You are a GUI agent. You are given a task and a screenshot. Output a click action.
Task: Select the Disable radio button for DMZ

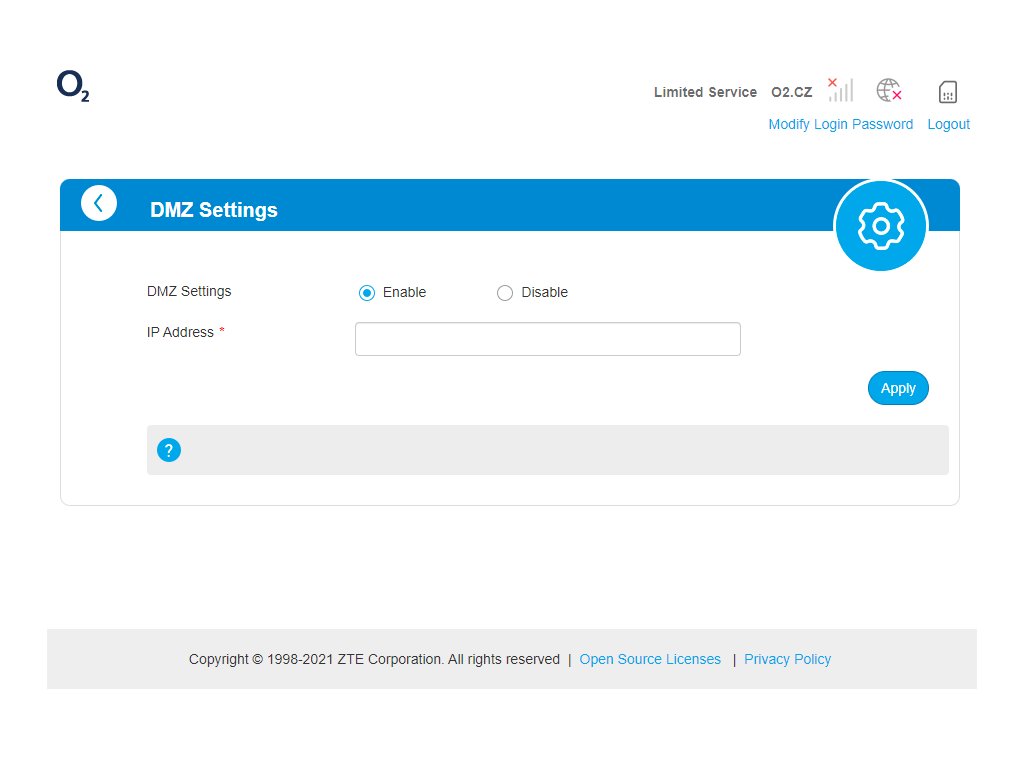(505, 293)
